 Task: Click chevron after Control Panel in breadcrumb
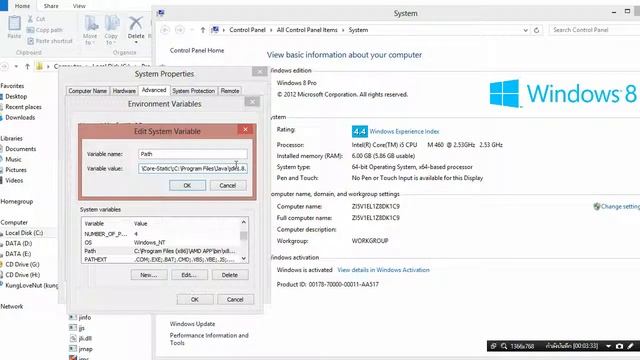(x=271, y=30)
